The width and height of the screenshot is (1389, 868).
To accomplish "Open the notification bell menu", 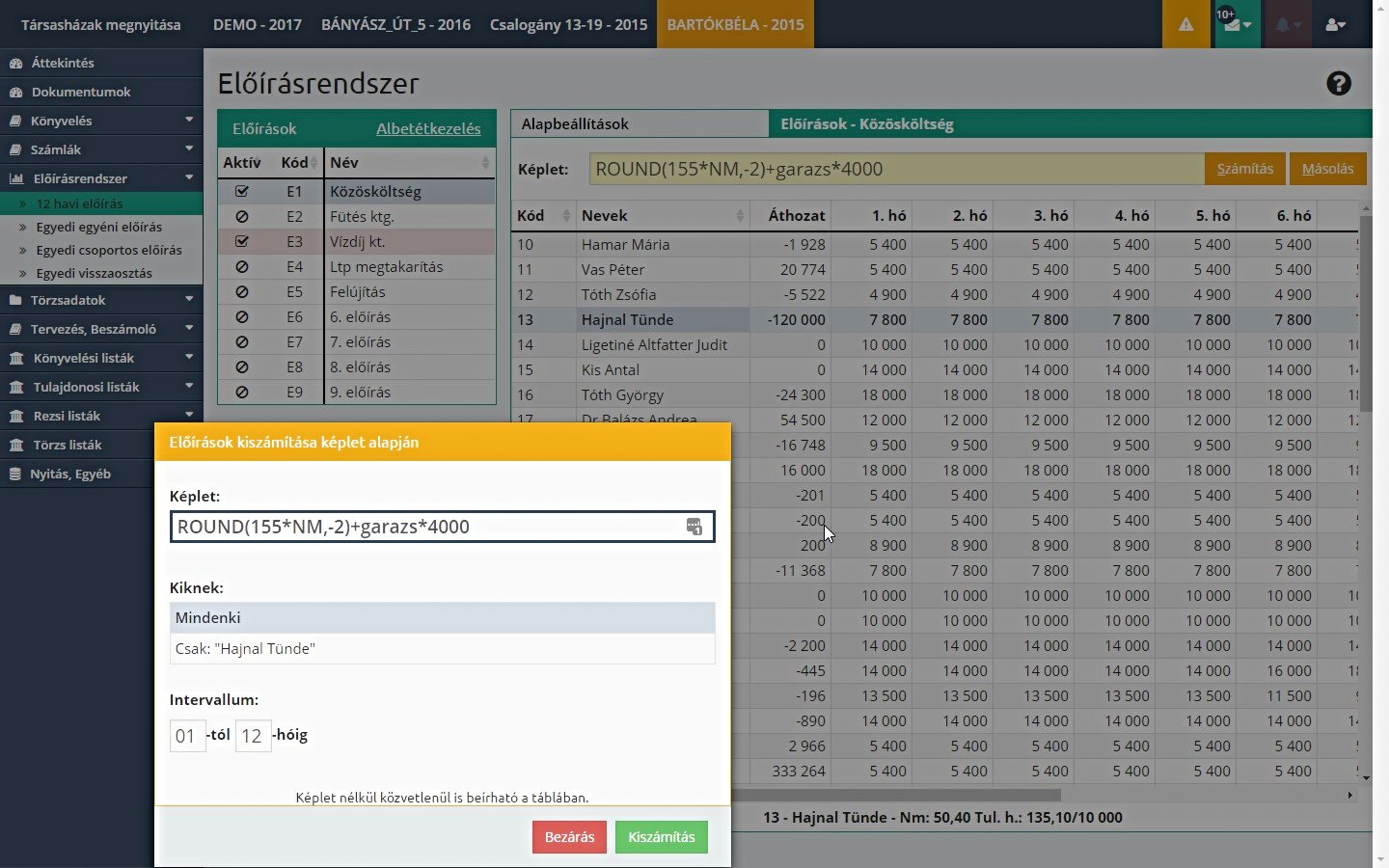I will [x=1288, y=25].
